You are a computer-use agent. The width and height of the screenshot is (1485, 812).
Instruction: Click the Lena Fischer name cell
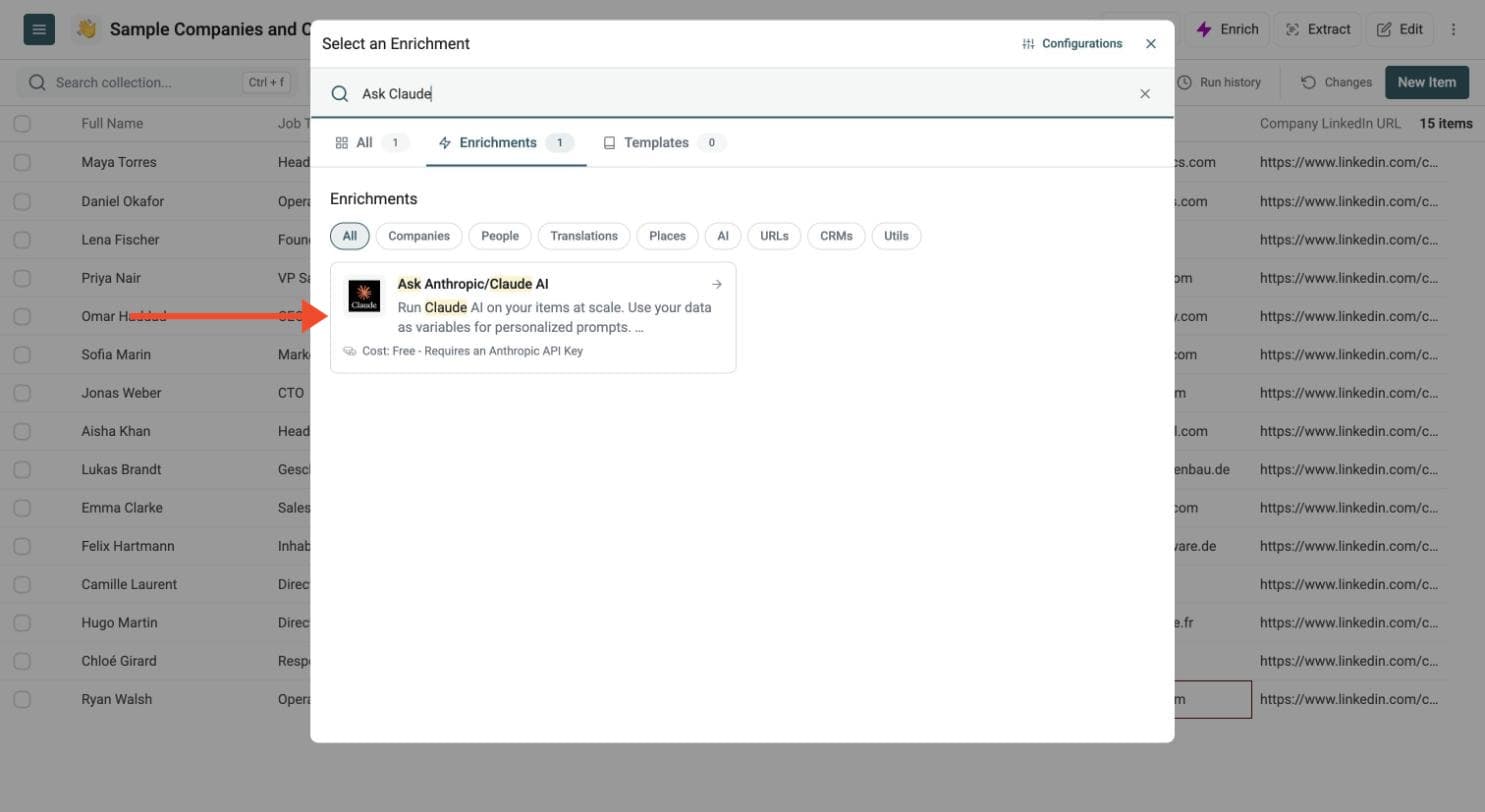point(120,239)
